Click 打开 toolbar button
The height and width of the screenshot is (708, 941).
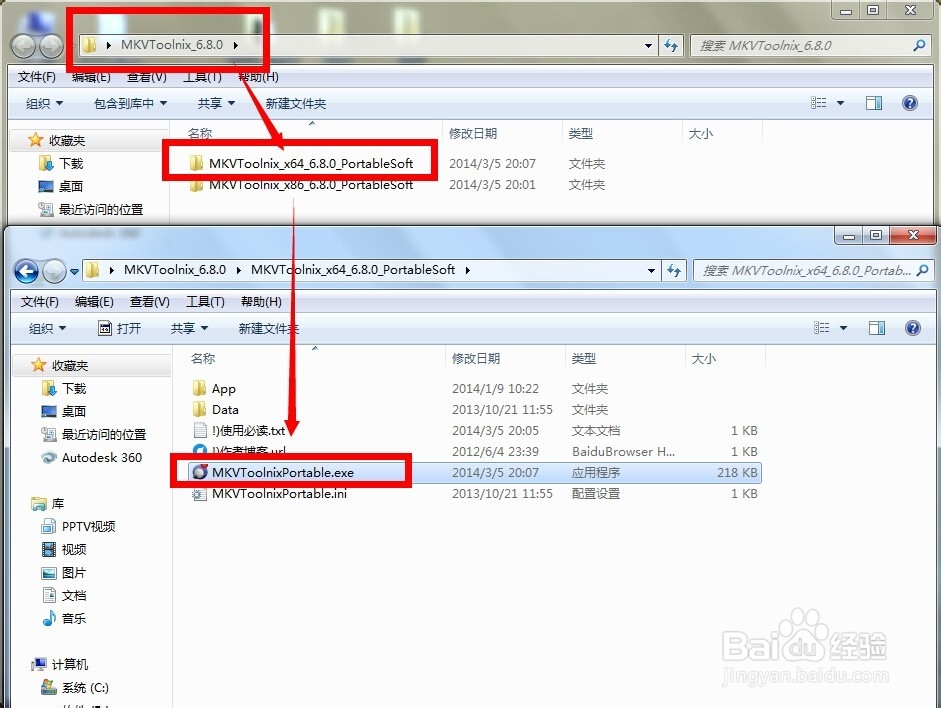[x=119, y=328]
